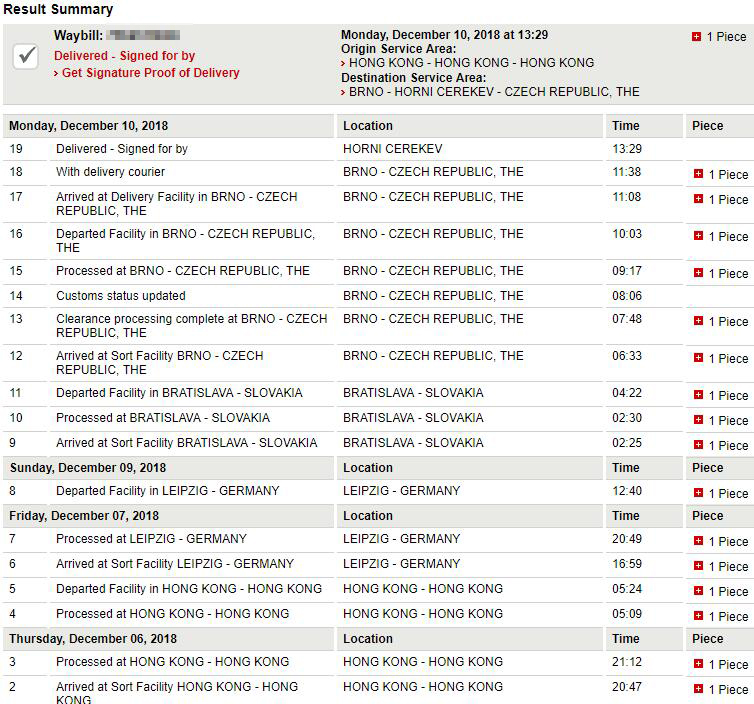
Task: Click the plus icon on Departed Facility in BRNO row
Action: pyautogui.click(x=698, y=236)
